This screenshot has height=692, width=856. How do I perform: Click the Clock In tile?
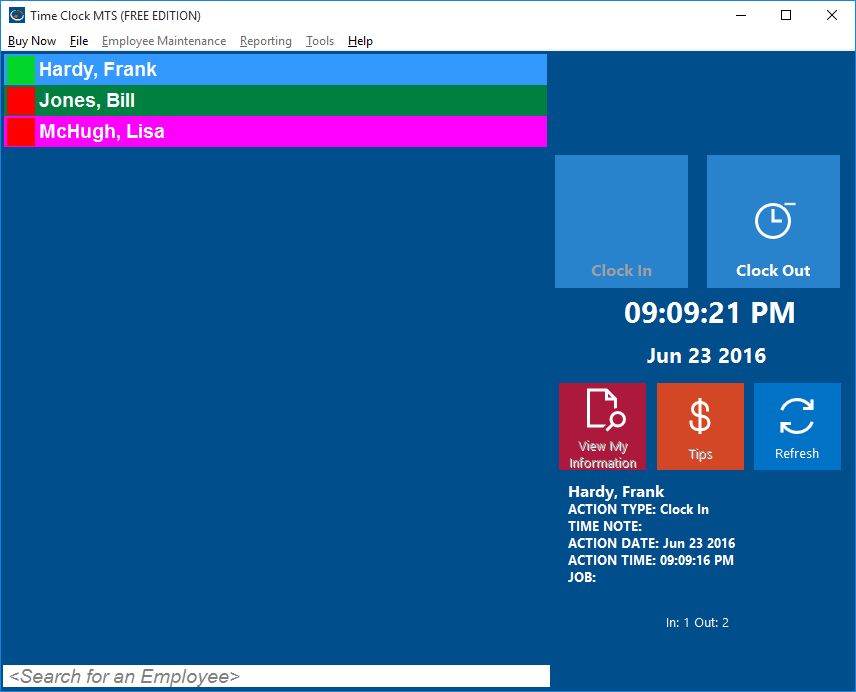(621, 221)
